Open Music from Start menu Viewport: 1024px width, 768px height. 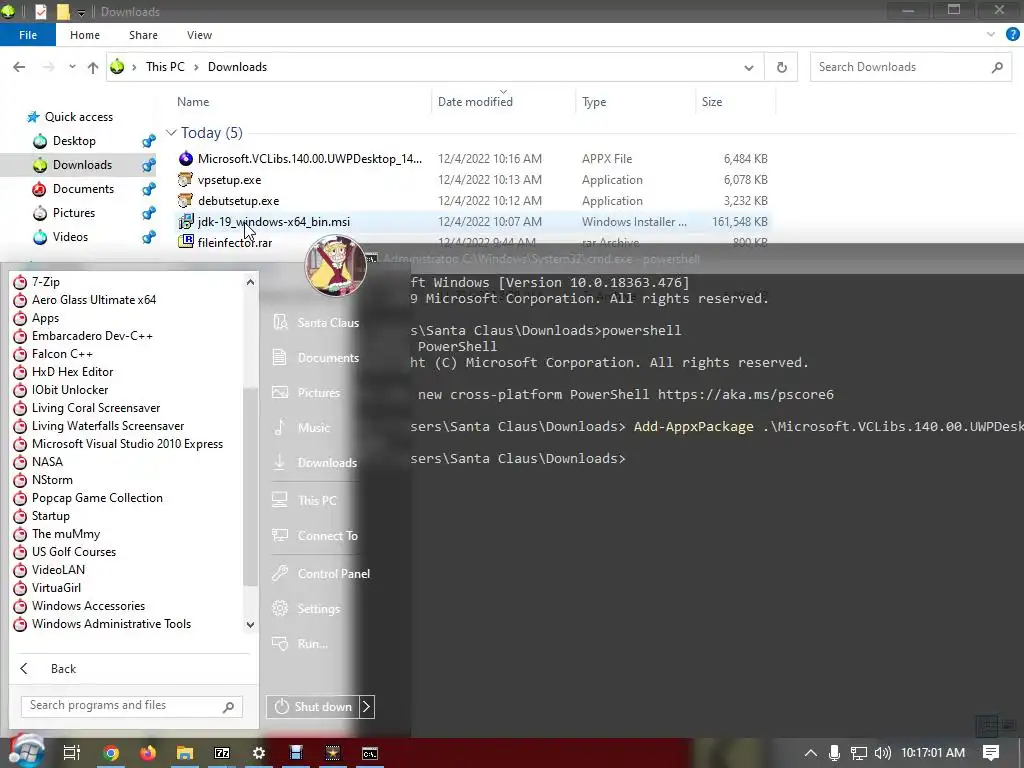[x=301, y=428]
